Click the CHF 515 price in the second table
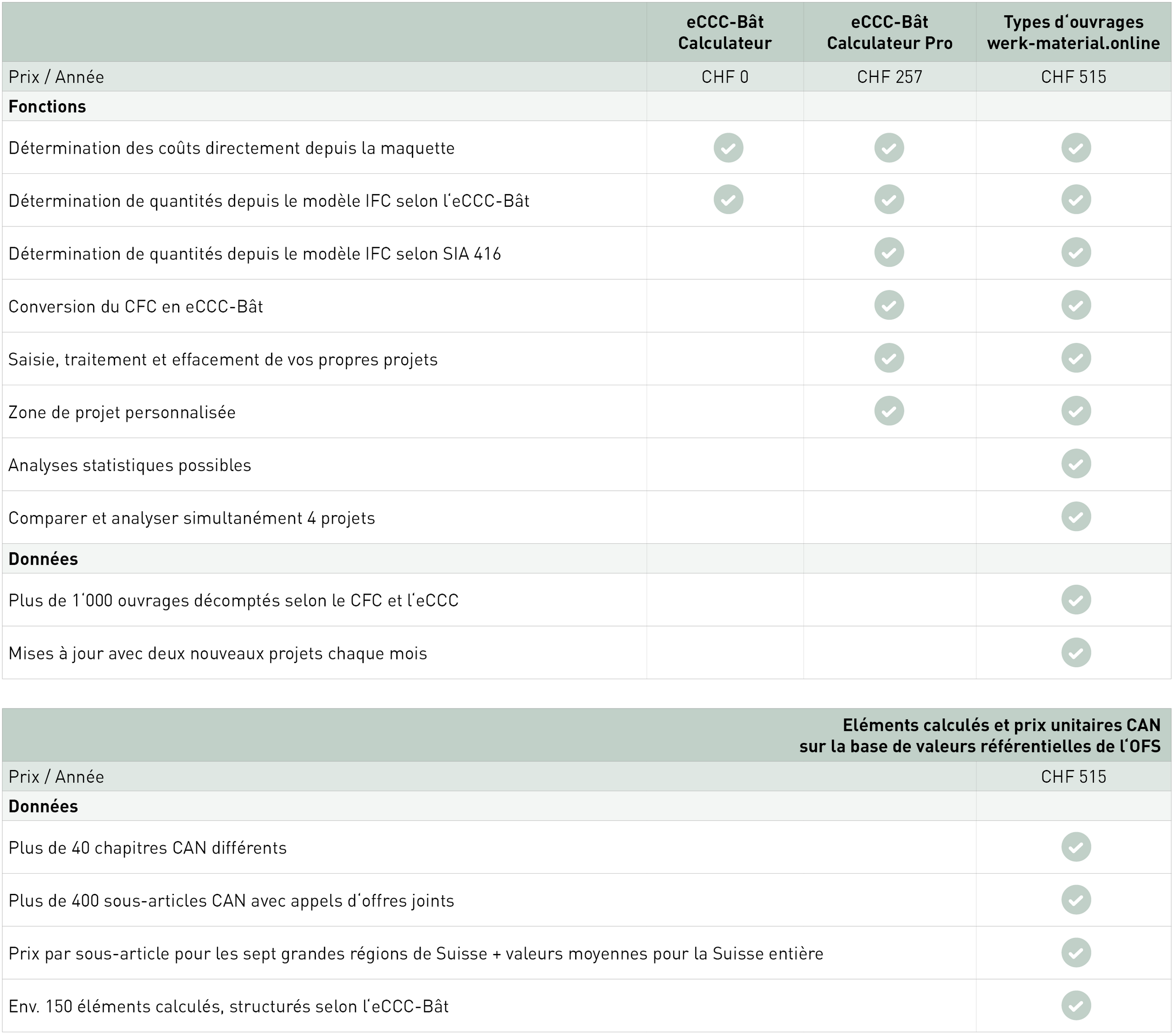Viewport: 1174px width, 1036px height. pos(1074,776)
